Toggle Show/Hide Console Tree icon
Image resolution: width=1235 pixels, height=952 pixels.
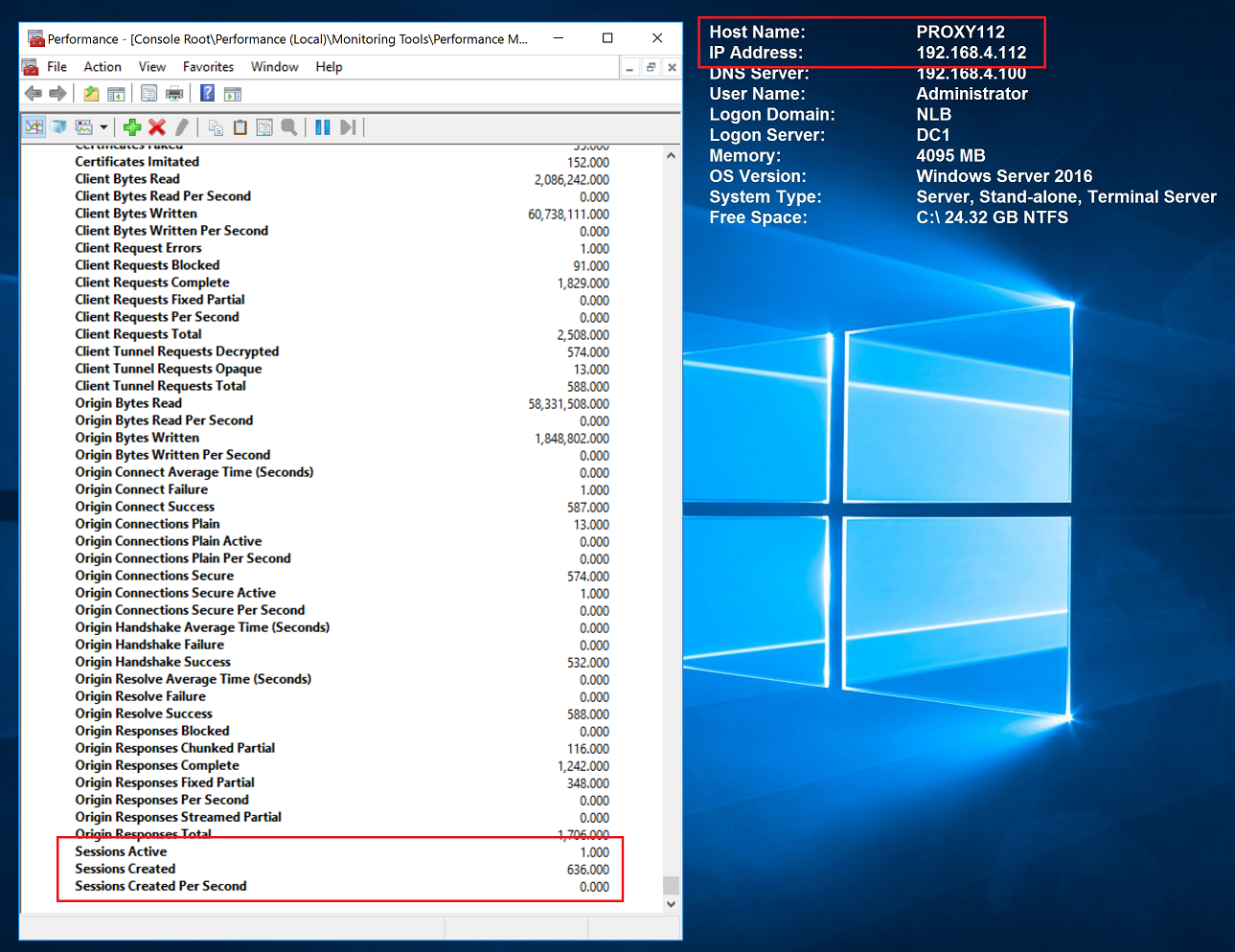(x=116, y=93)
